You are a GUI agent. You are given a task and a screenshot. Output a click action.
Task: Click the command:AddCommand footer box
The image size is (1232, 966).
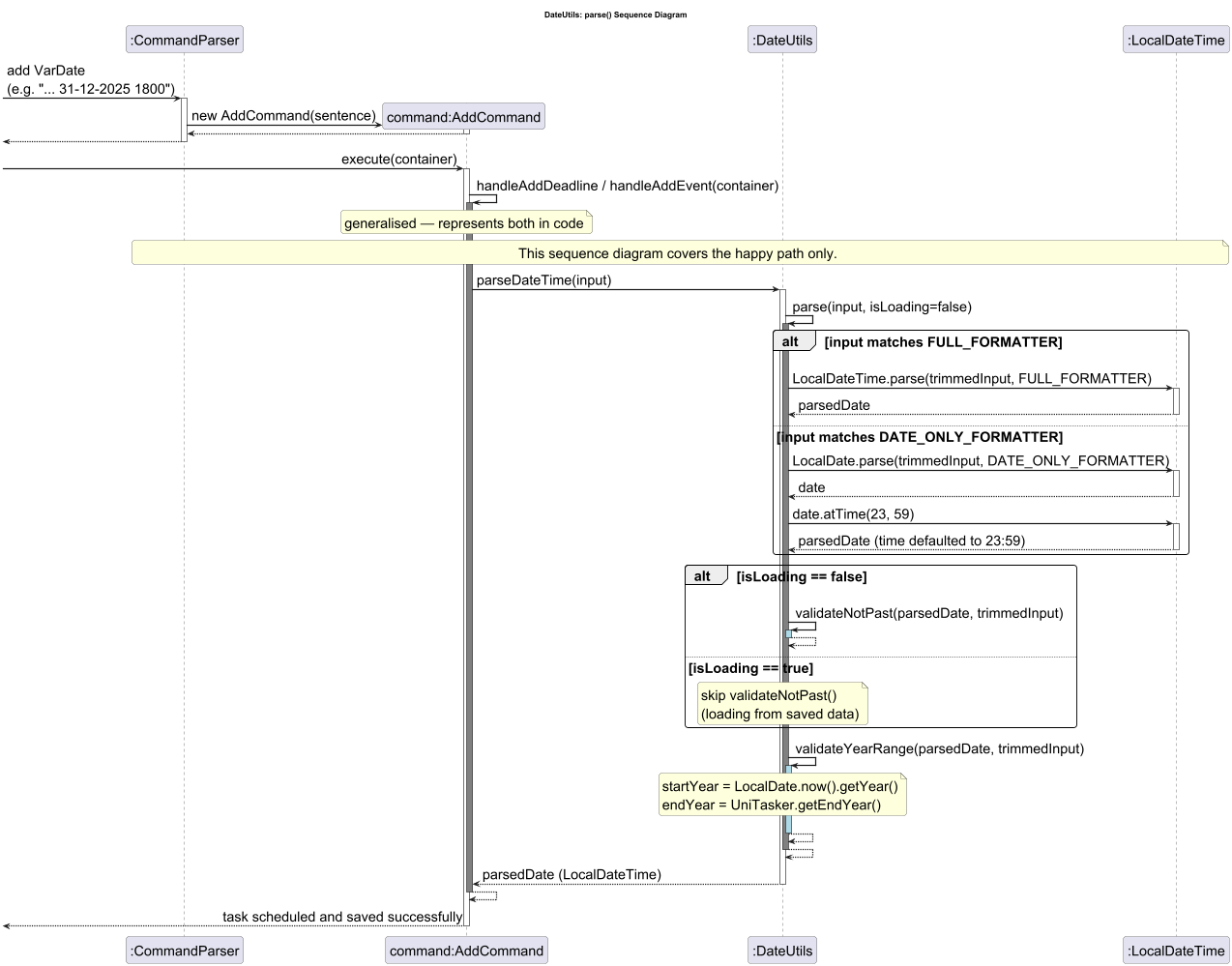(x=466, y=951)
